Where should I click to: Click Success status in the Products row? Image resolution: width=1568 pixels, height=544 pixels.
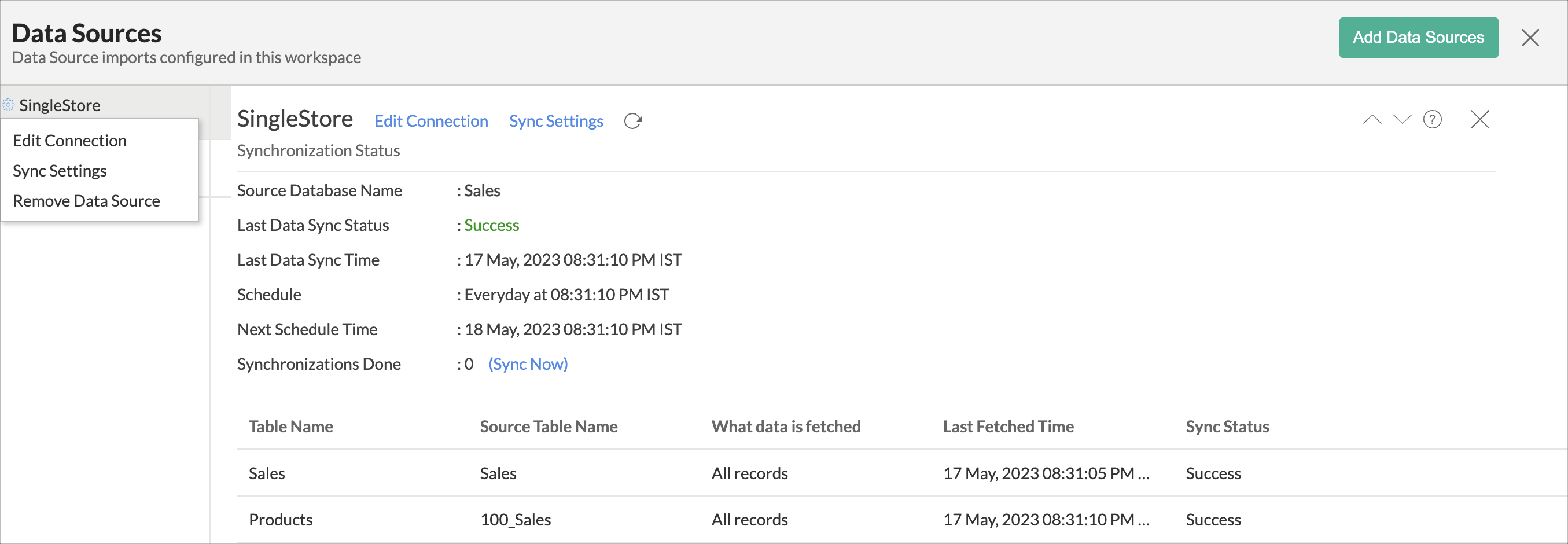click(1213, 520)
